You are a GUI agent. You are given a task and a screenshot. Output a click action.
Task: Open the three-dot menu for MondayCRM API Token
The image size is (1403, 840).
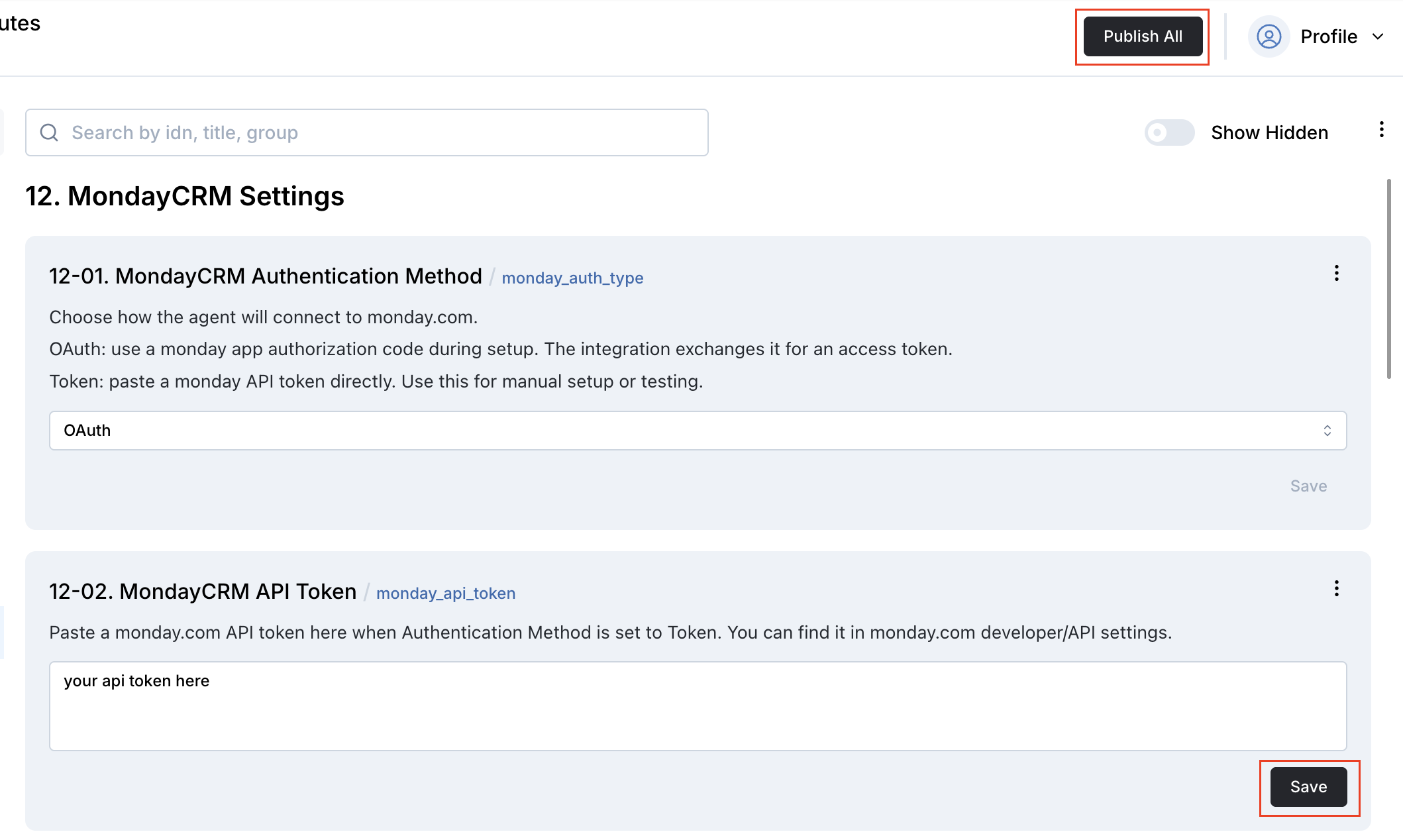click(1336, 588)
